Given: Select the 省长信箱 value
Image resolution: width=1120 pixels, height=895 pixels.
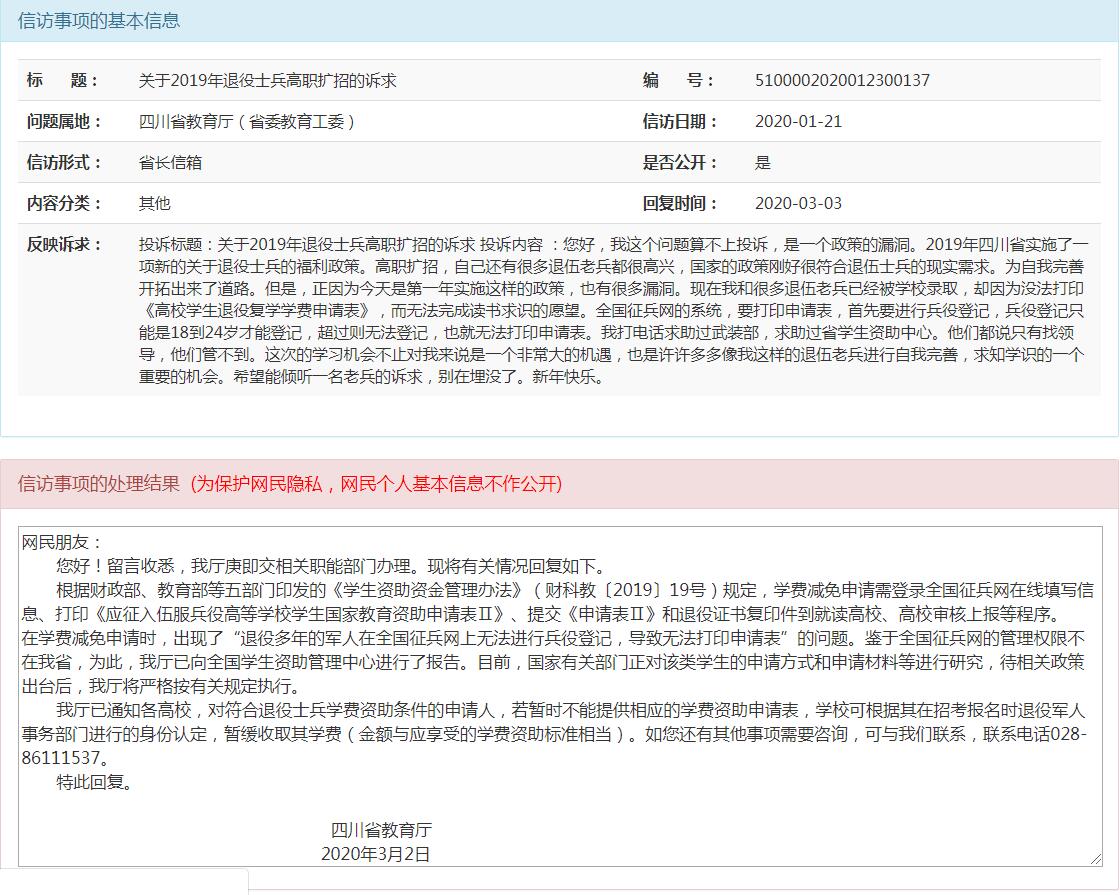Looking at the screenshot, I should [x=170, y=162].
